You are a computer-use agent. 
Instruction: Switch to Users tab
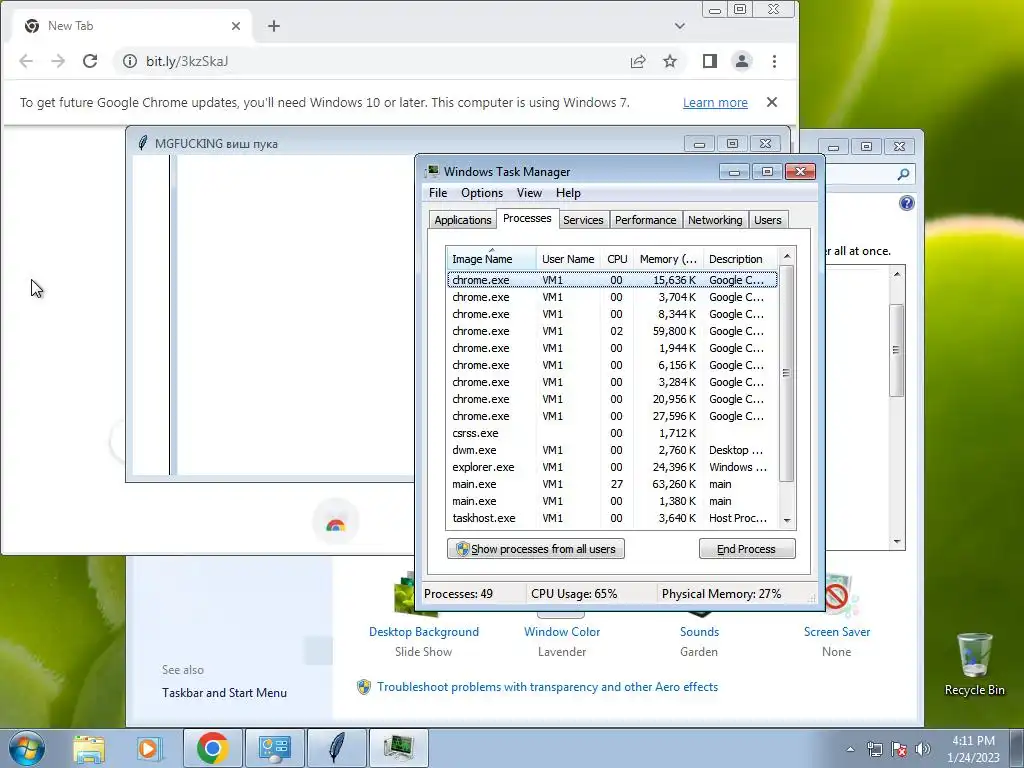tap(767, 220)
